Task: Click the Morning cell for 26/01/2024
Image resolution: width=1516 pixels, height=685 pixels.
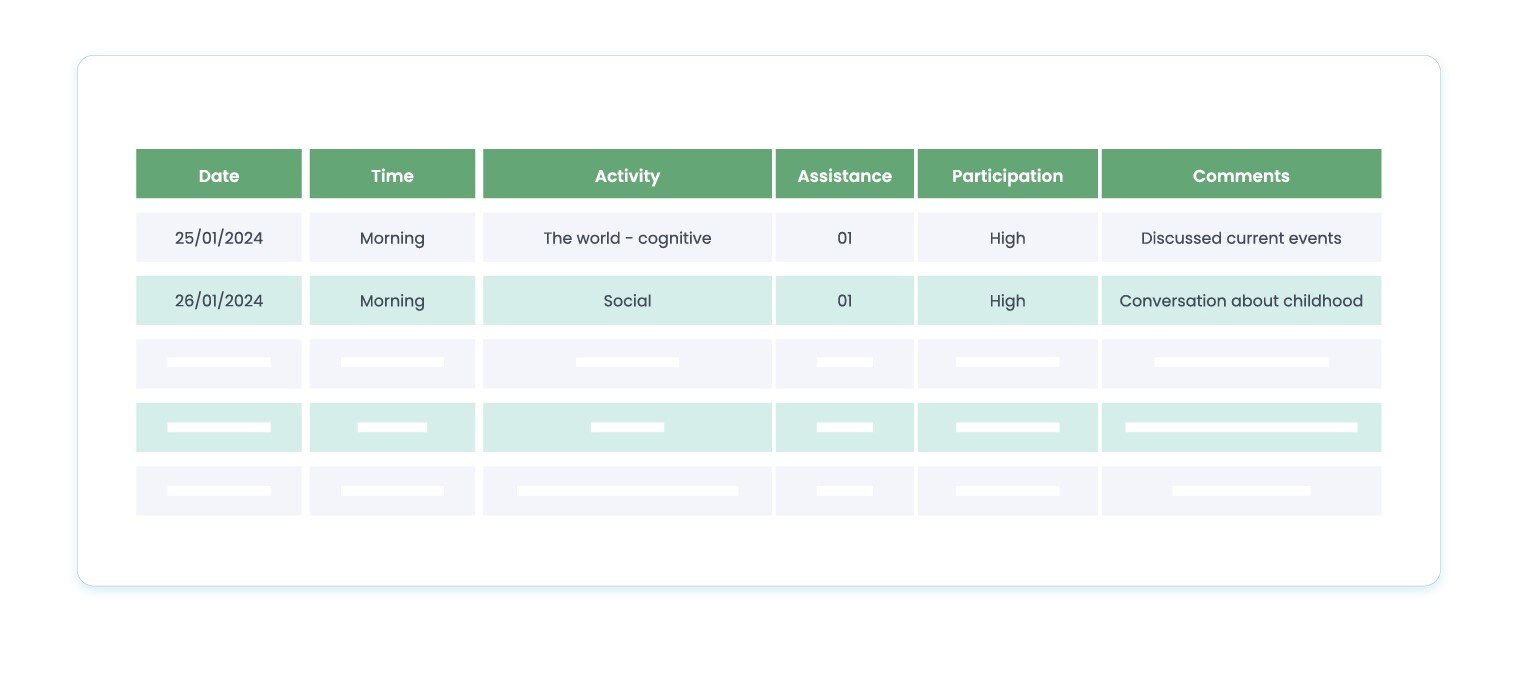Action: point(392,301)
